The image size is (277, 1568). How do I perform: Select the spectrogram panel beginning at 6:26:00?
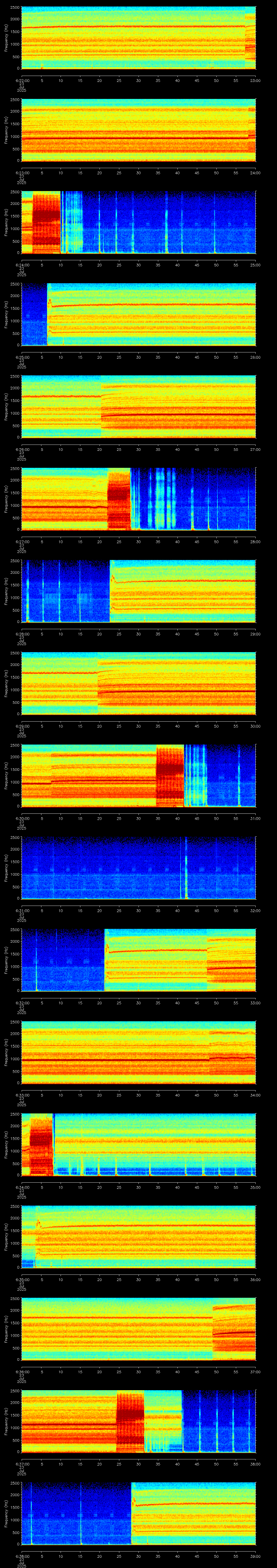(138, 407)
